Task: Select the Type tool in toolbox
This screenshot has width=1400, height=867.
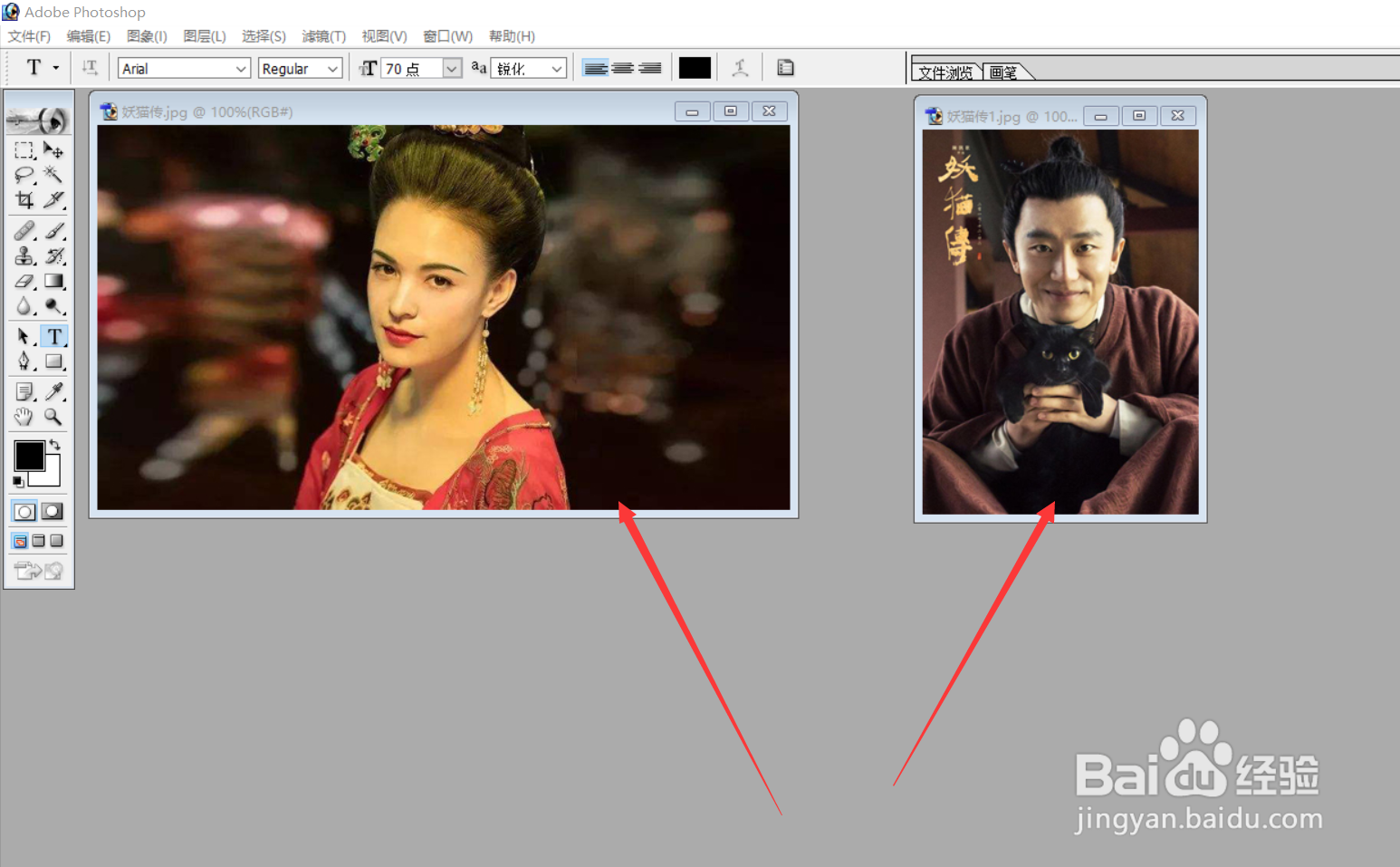Action: coord(53,337)
